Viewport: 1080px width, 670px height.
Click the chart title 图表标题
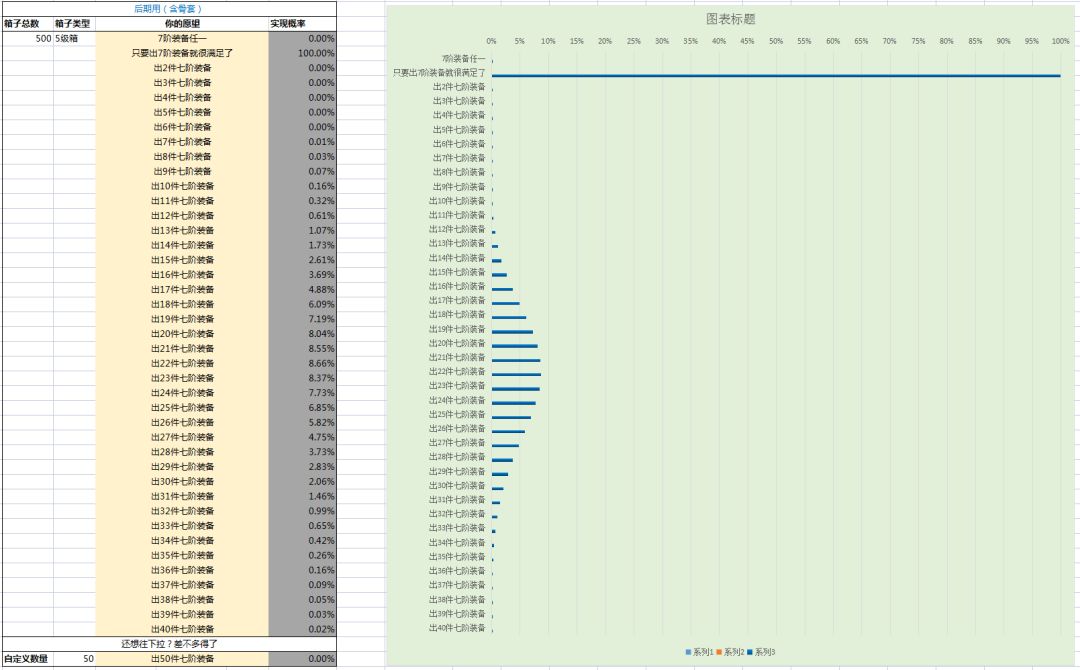click(731, 19)
